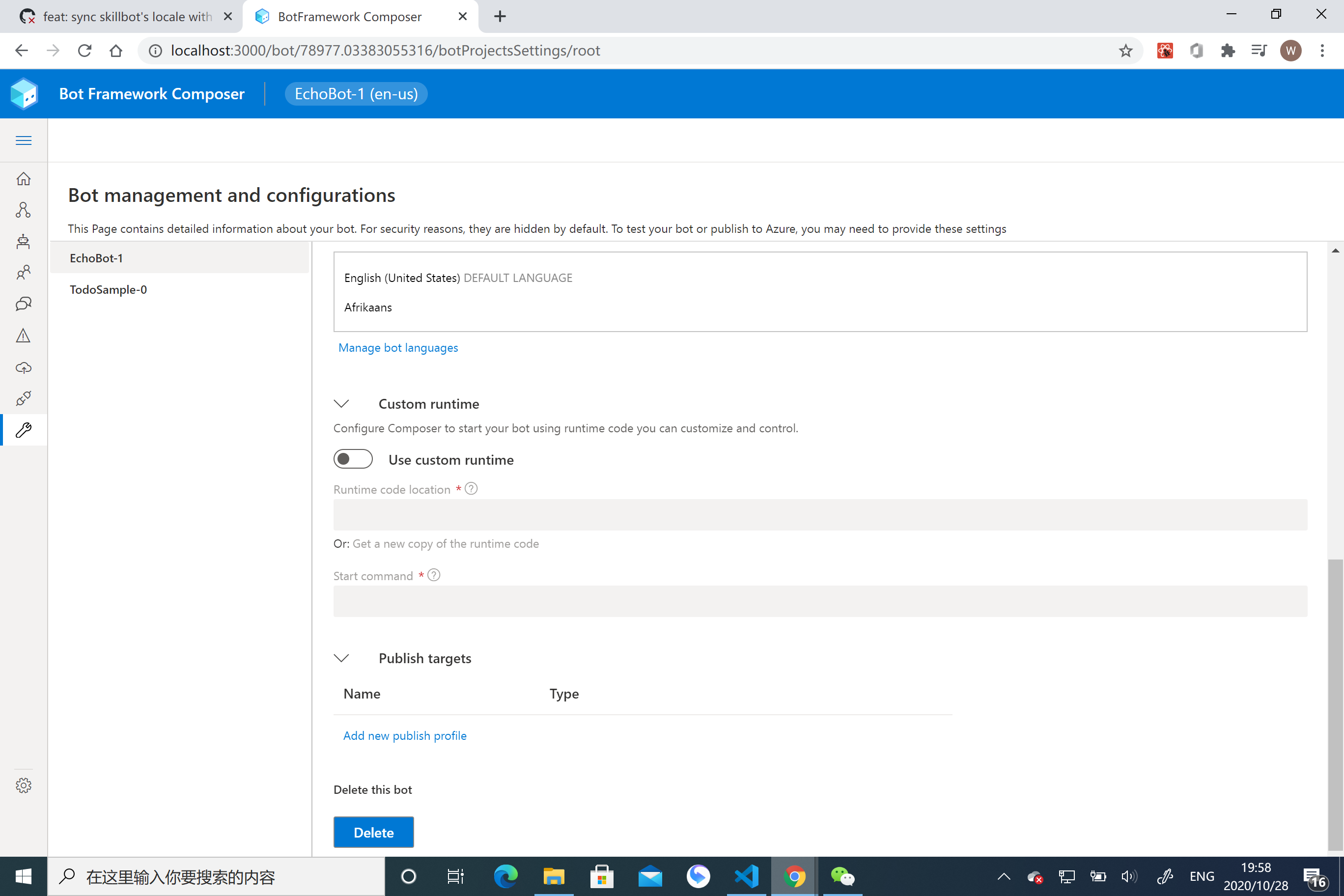
Task: Expand the hamburger navigation menu
Action: click(24, 140)
